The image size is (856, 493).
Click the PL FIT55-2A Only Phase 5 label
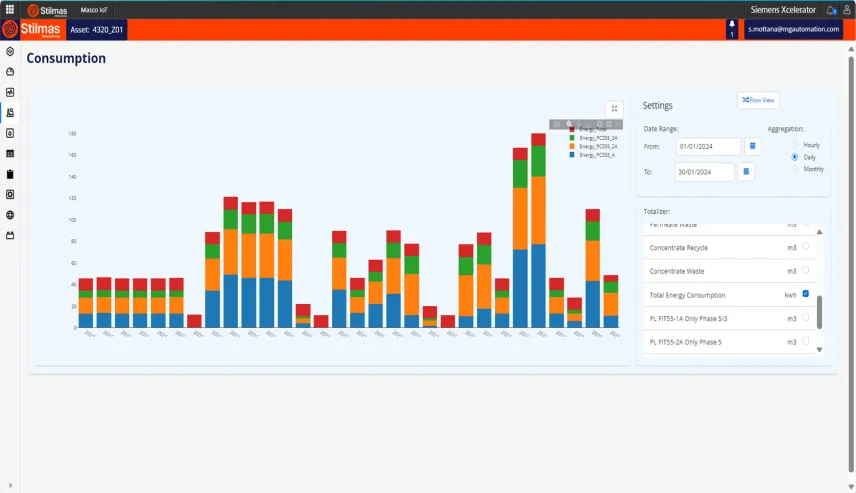click(686, 342)
